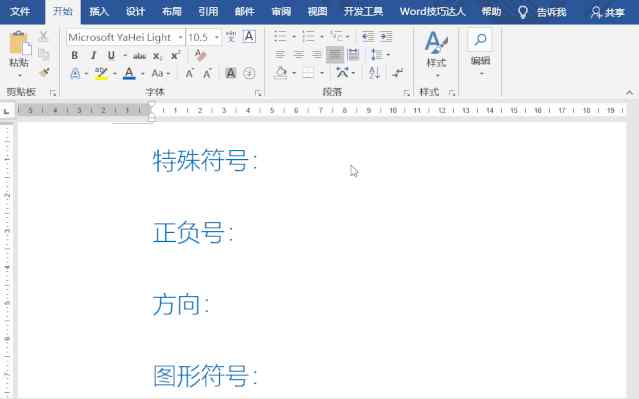Apply the yellow text highlight color
The width and height of the screenshot is (639, 399).
pos(101,74)
